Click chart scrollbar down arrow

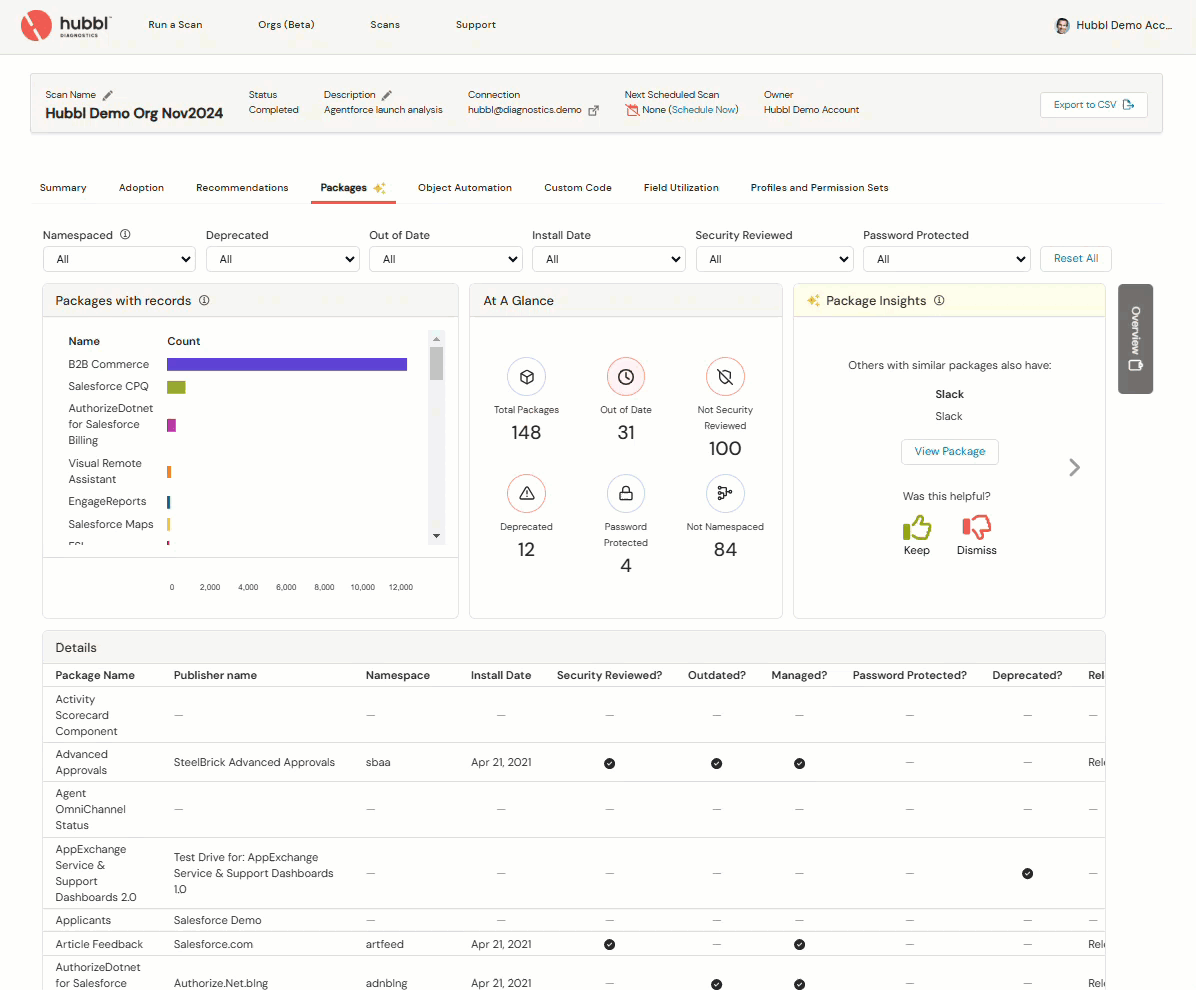436,536
